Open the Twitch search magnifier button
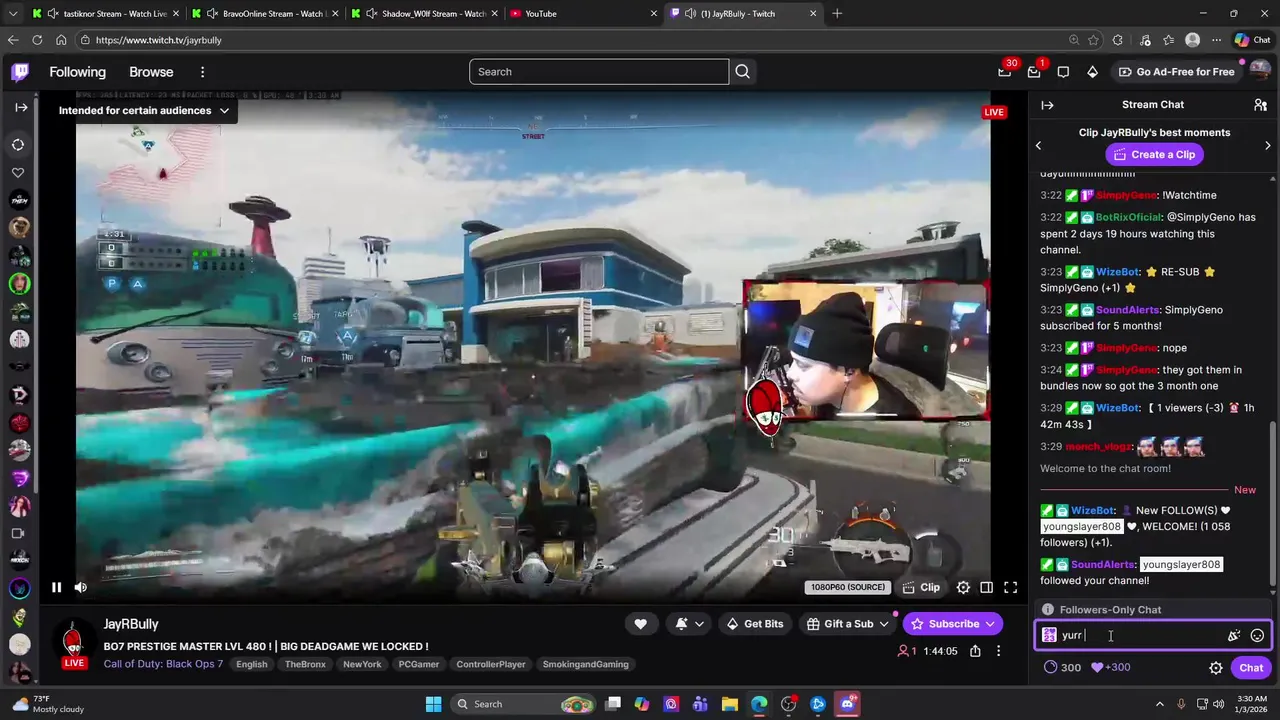 coord(742,72)
